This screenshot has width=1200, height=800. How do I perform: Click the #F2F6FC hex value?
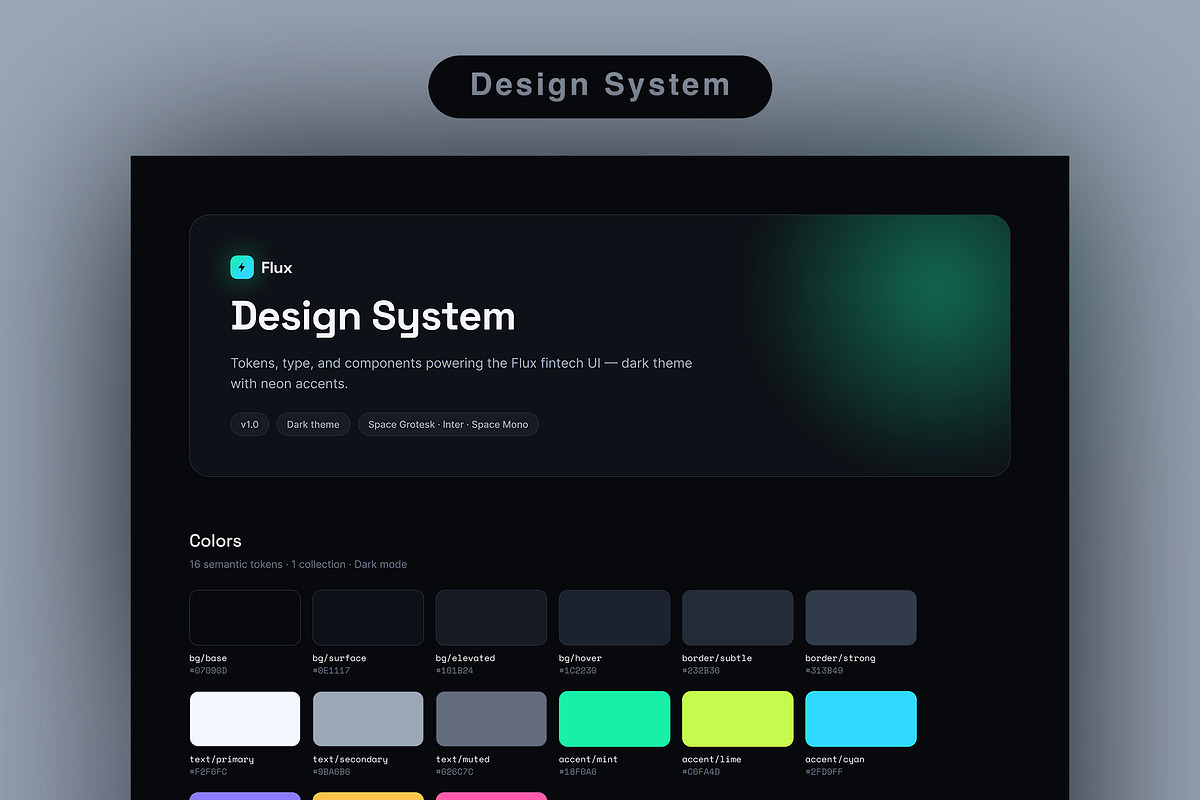click(208, 772)
